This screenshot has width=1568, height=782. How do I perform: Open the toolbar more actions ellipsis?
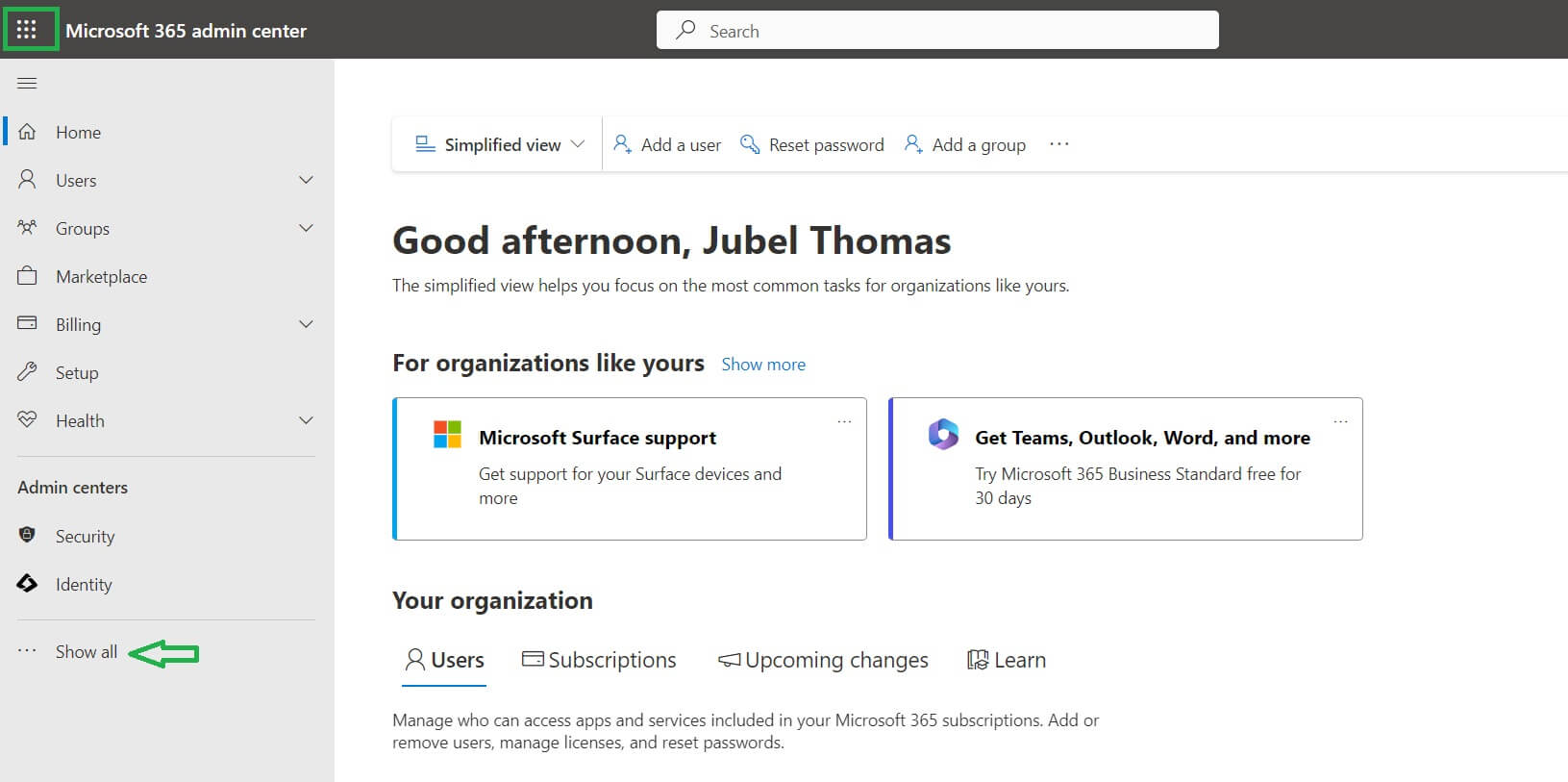click(1058, 143)
